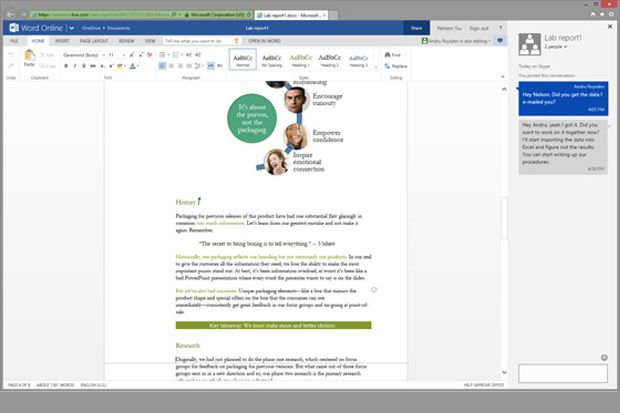
Task: Toggle Strikethrough formatting
Action: click(93, 66)
